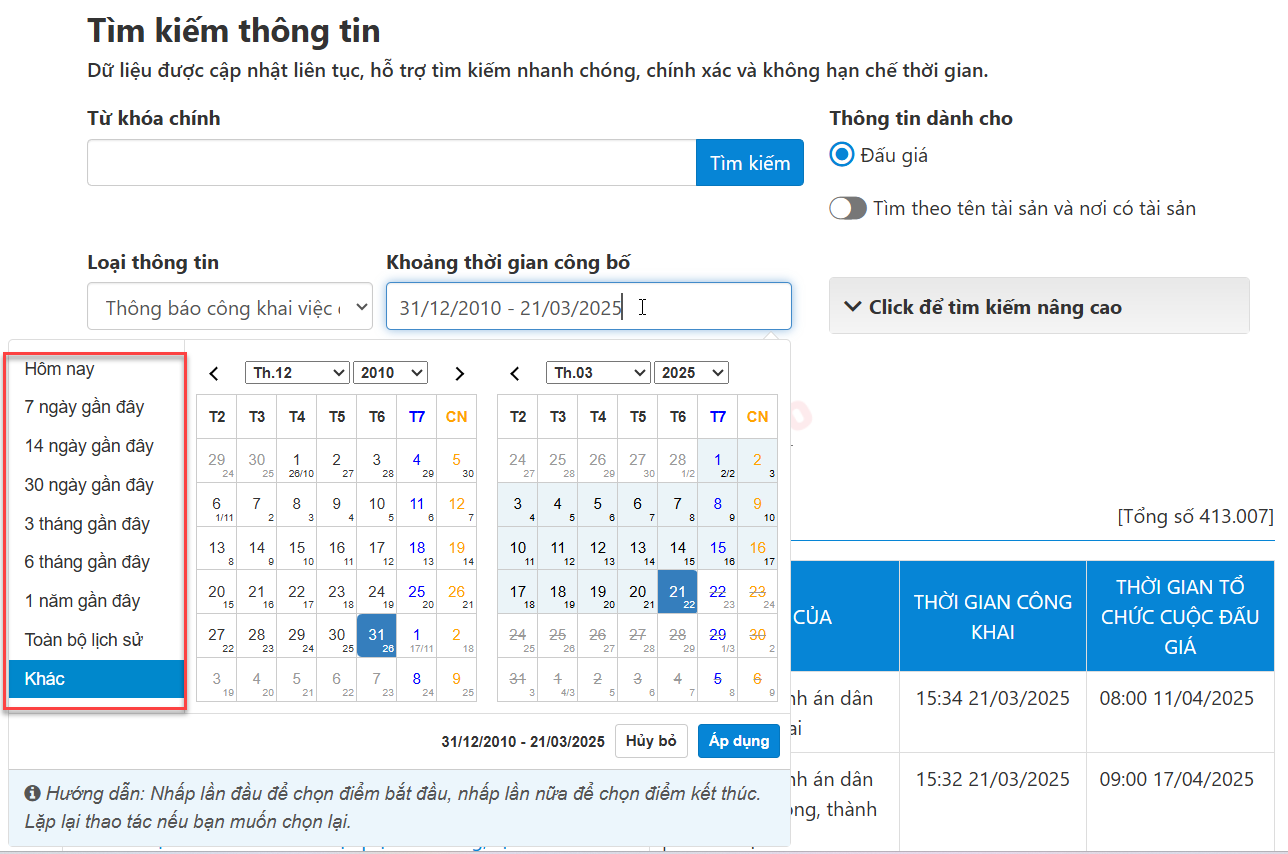The image size is (1288, 854).
Task: Choose 6 tháng gần đây preset
Action: [96, 562]
